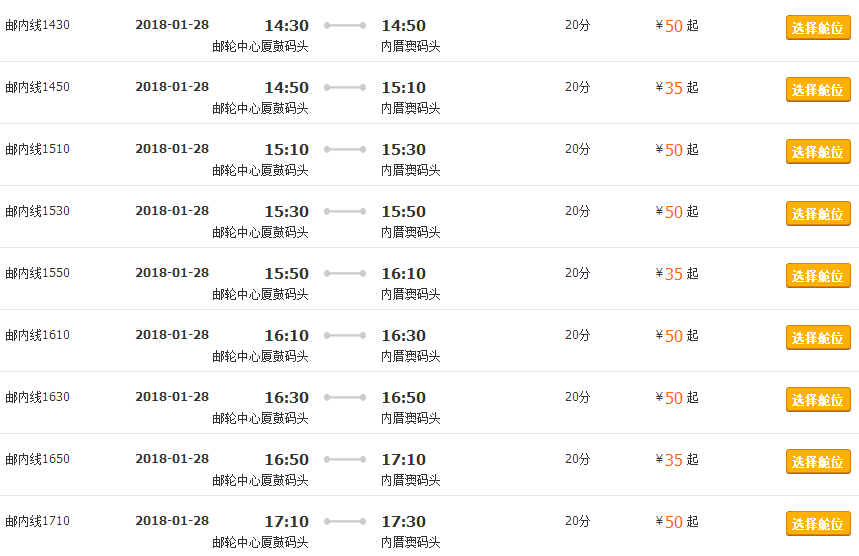The image size is (859, 556).
Task: Select cabin for the 17:10 departure
Action: click(x=818, y=523)
